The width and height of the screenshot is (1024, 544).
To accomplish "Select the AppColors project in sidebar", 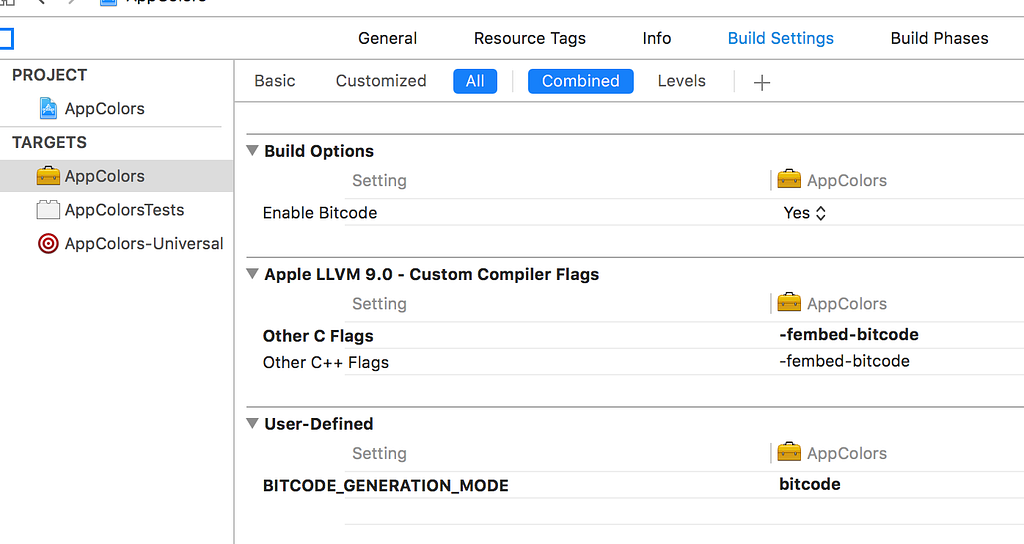I will 104,108.
